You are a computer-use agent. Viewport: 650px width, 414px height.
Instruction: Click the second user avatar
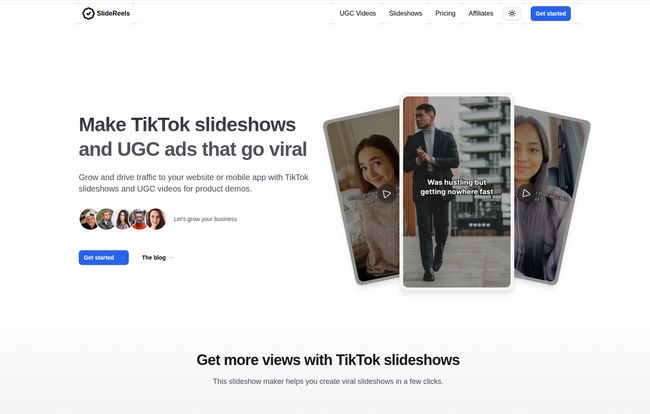click(x=106, y=219)
